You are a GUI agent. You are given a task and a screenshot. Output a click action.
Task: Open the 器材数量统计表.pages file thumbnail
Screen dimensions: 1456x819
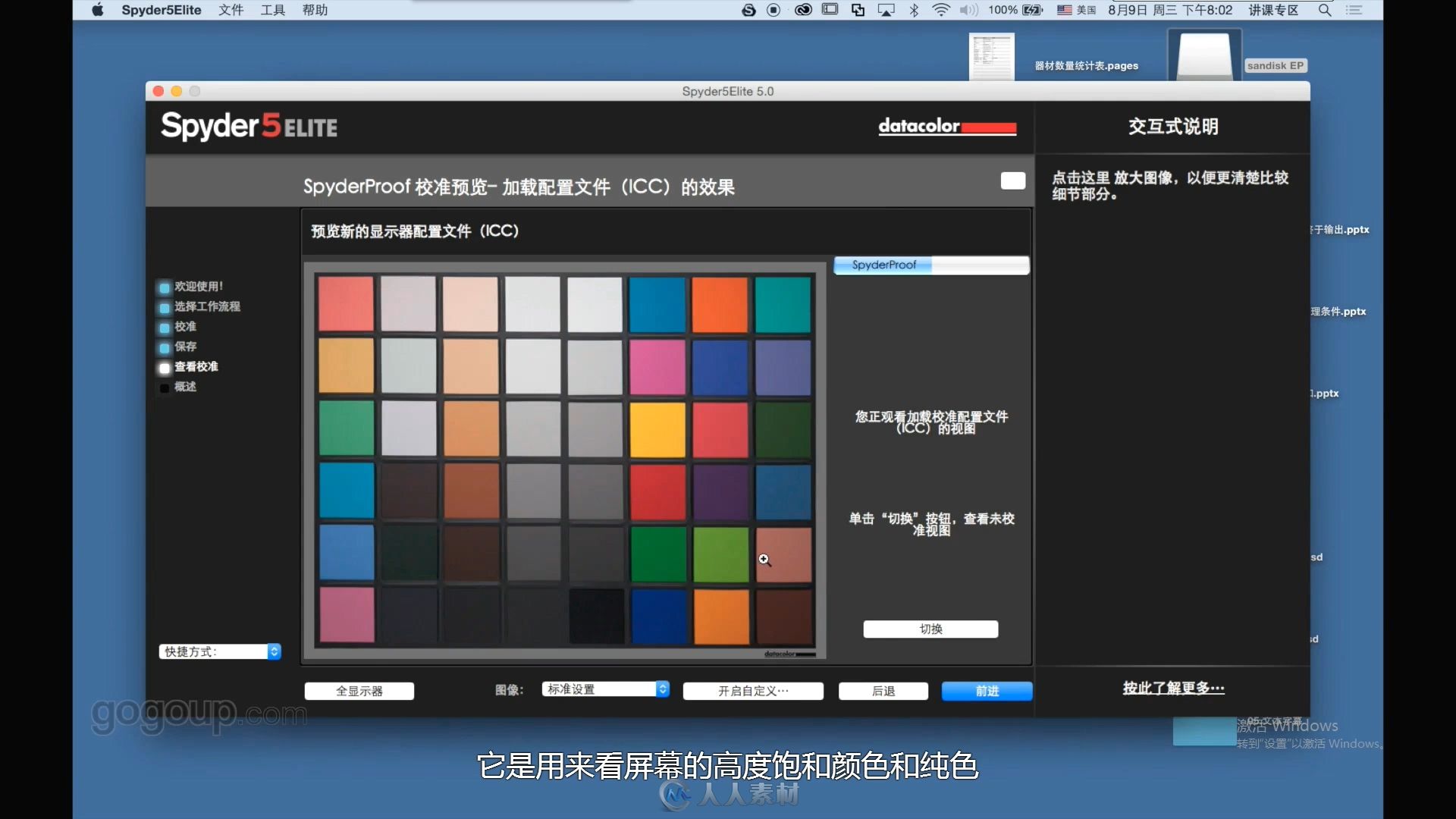point(992,57)
